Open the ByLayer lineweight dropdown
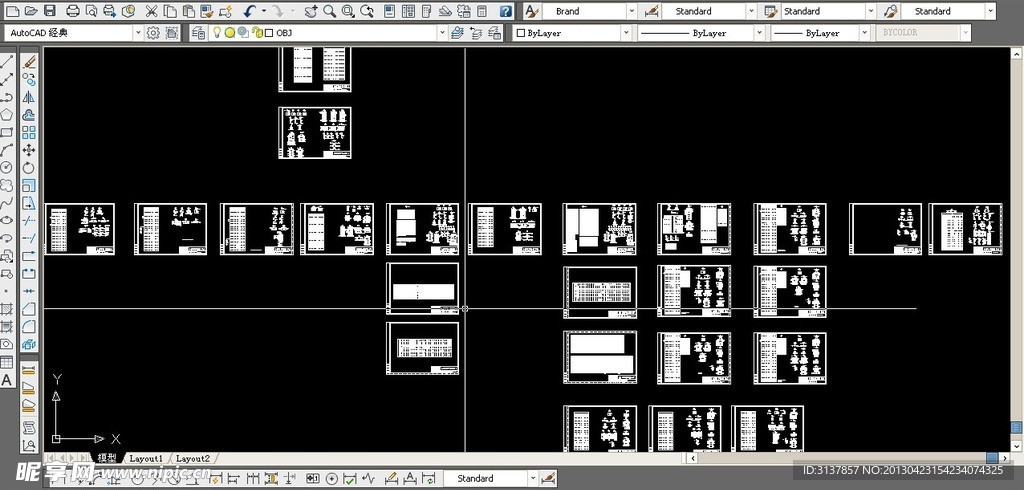The height and width of the screenshot is (490, 1024). coord(865,33)
